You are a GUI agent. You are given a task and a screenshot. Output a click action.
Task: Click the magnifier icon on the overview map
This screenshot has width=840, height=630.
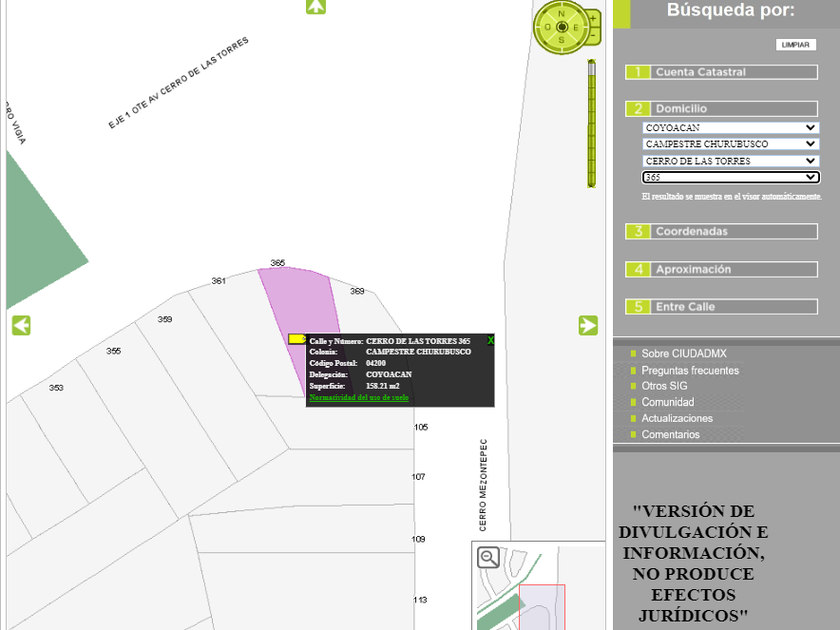[x=488, y=558]
